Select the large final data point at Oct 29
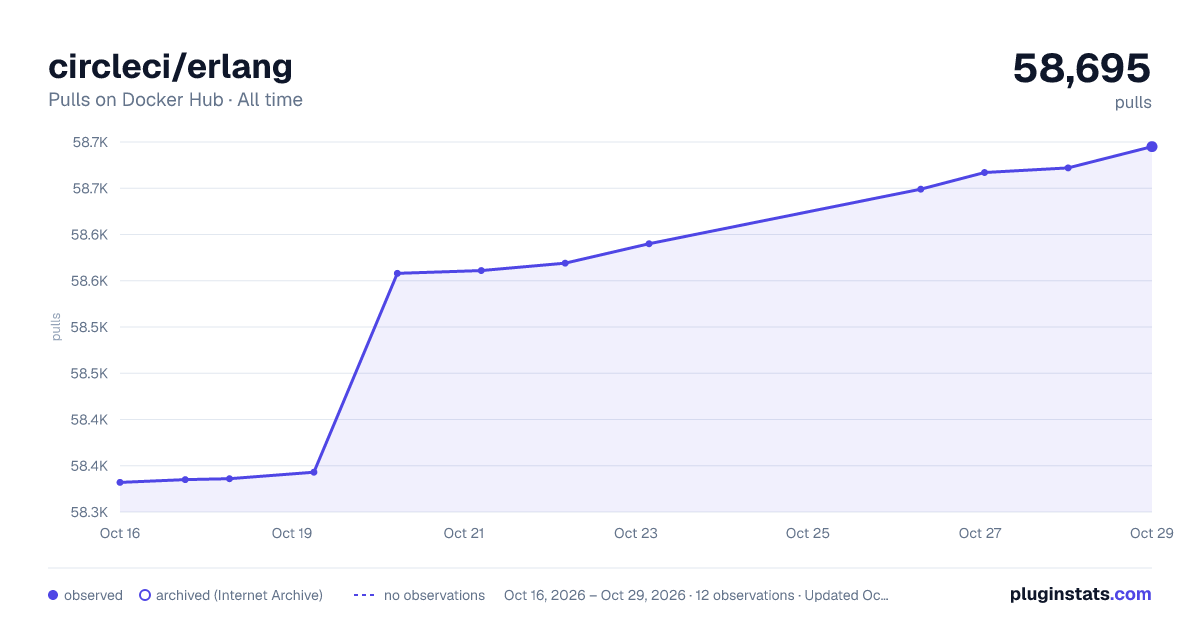 click(x=1152, y=147)
